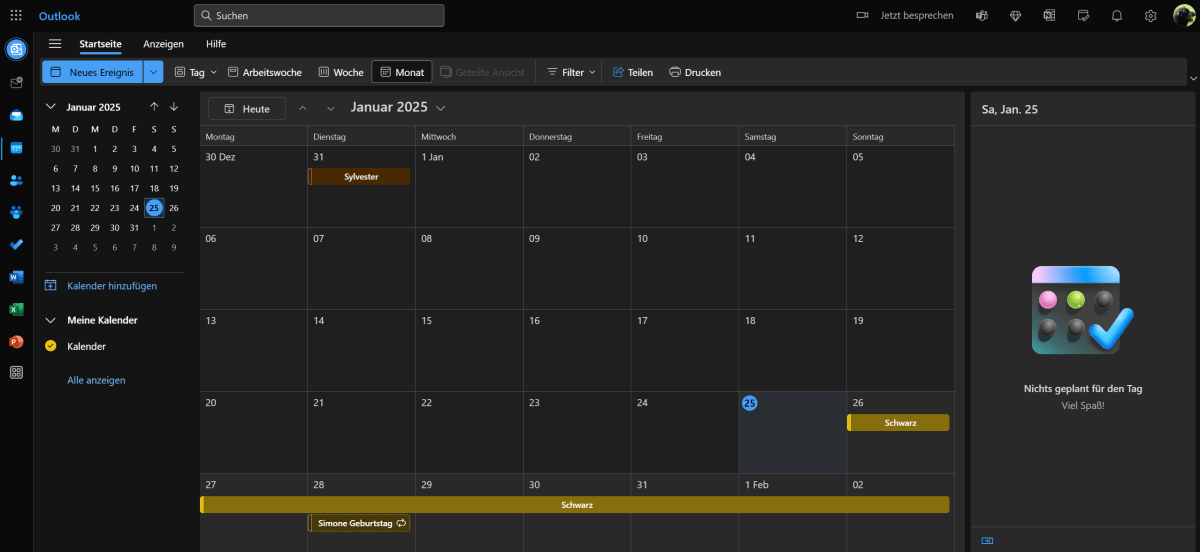This screenshot has width=1200, height=552.
Task: Launch Word from the left rail
Action: [x=16, y=277]
